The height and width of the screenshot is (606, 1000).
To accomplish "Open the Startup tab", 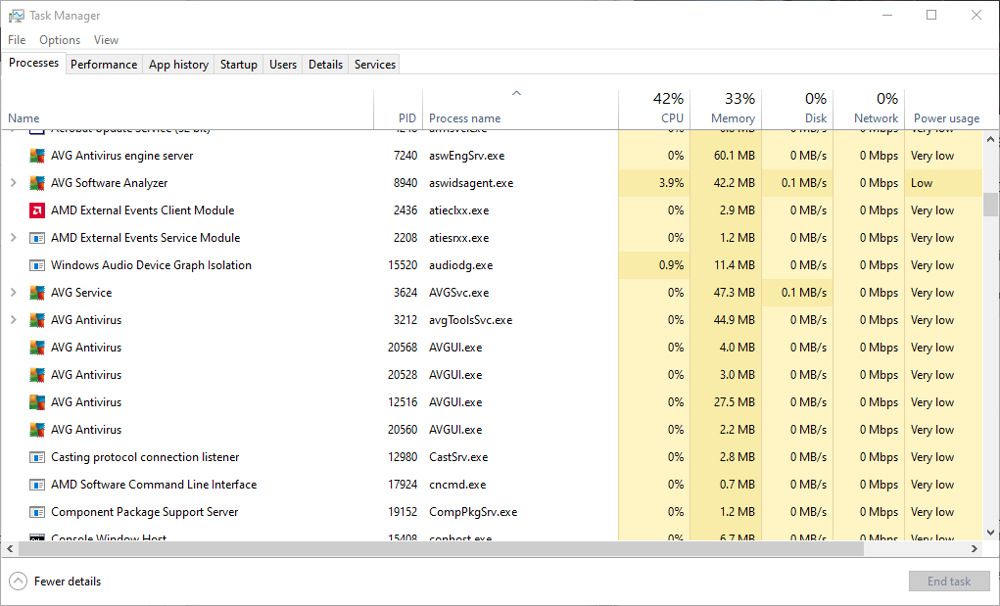I will (x=238, y=64).
